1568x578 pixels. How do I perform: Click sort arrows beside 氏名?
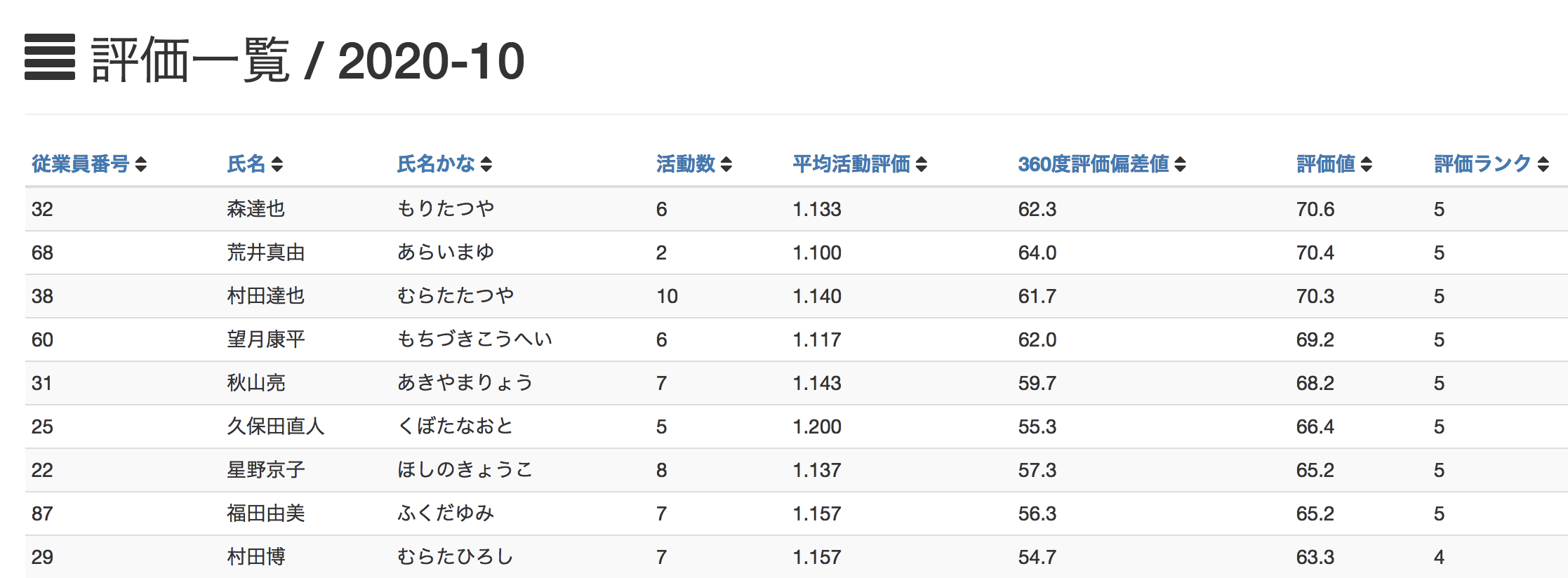277,164
